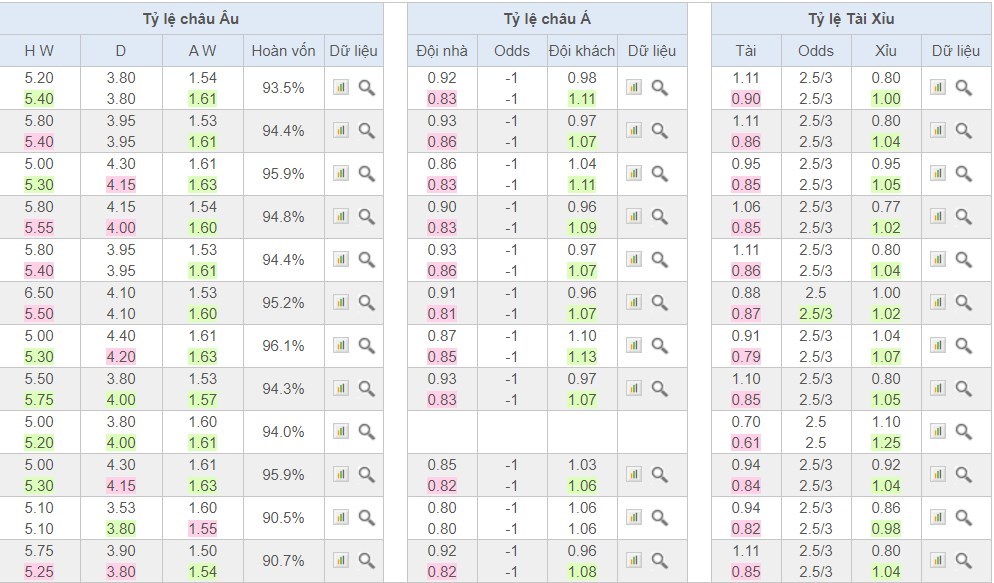Screen dimensions: 994x583
Task: Open chart icon for the 96.1% payout row
Action: (x=341, y=345)
